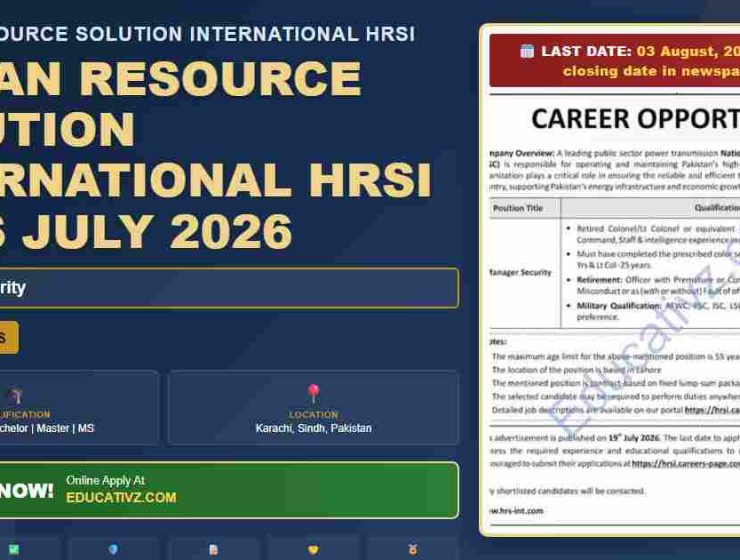
Task: Click the yellow heart icon
Action: pos(313,550)
